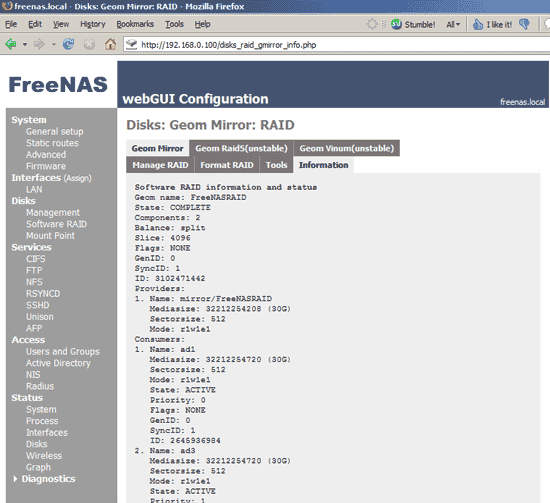550x503 pixels.
Task: Switch to the Manage RAID tab
Action: pyautogui.click(x=160, y=165)
